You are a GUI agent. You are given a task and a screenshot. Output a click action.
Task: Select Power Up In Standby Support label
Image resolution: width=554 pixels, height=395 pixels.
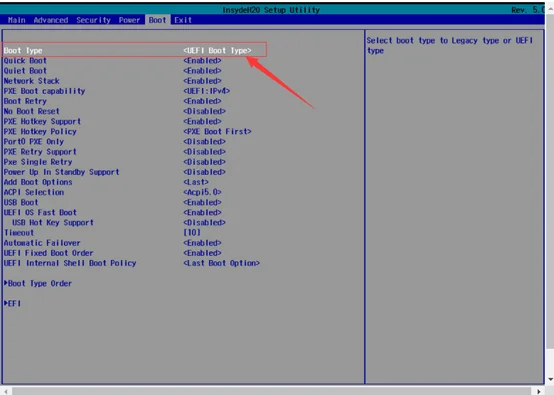(x=61, y=172)
